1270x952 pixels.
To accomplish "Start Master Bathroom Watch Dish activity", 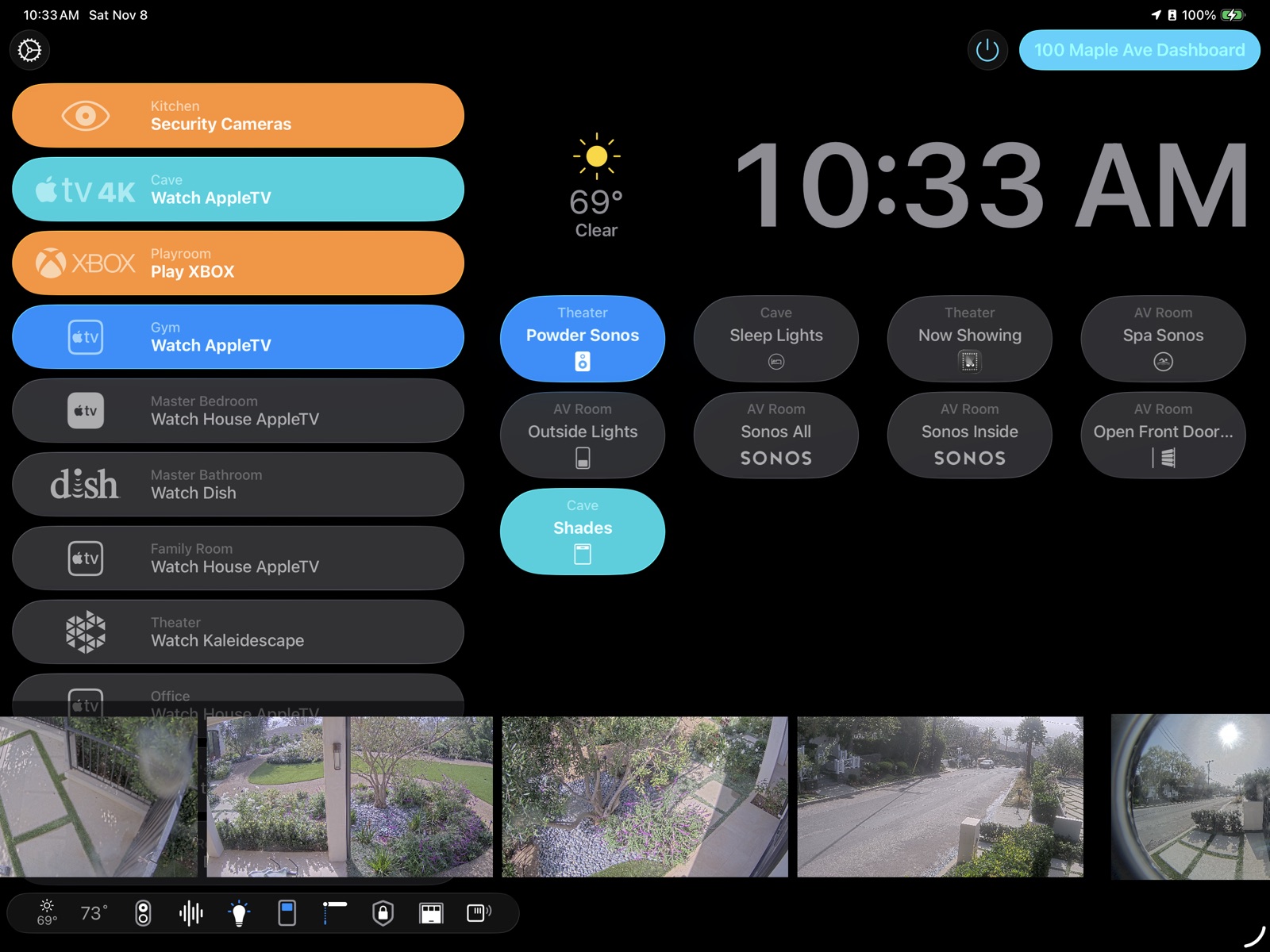I will coord(238,485).
